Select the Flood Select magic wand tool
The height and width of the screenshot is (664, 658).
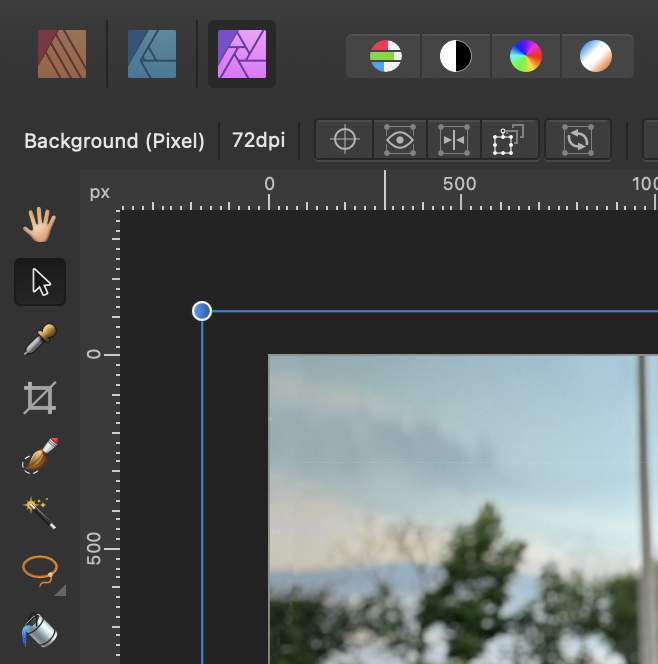tap(40, 513)
